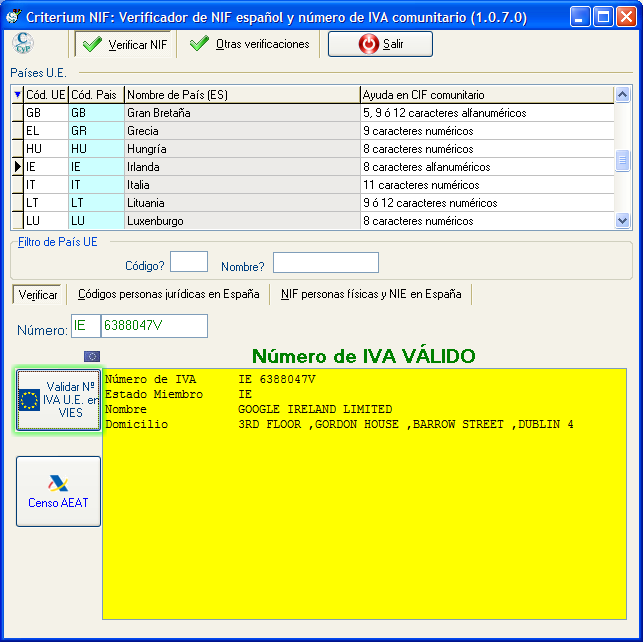Open NIF personas físicas y NIE tab
The width and height of the screenshot is (643, 642).
(x=371, y=294)
